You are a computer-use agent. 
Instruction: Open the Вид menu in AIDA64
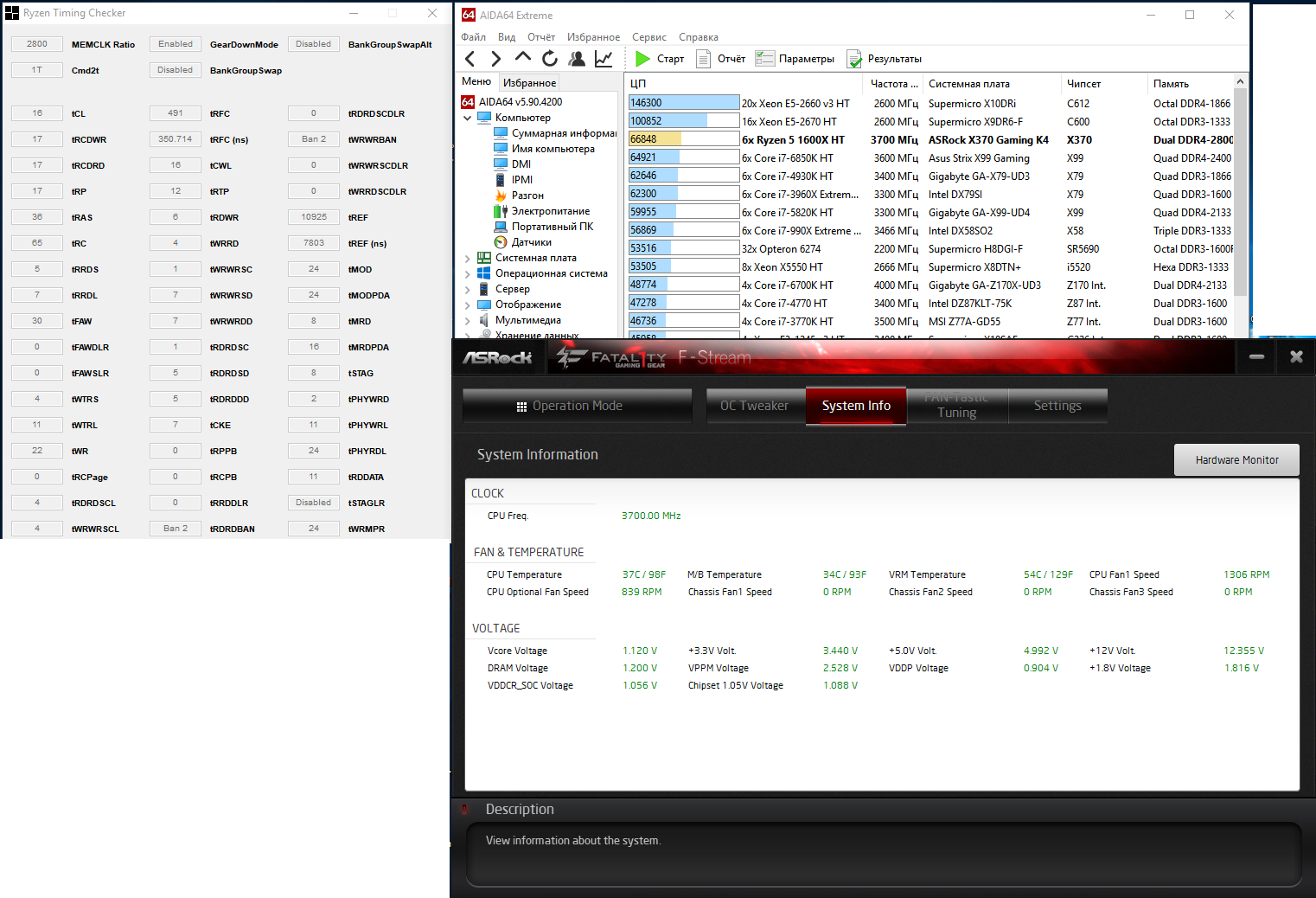[x=507, y=37]
